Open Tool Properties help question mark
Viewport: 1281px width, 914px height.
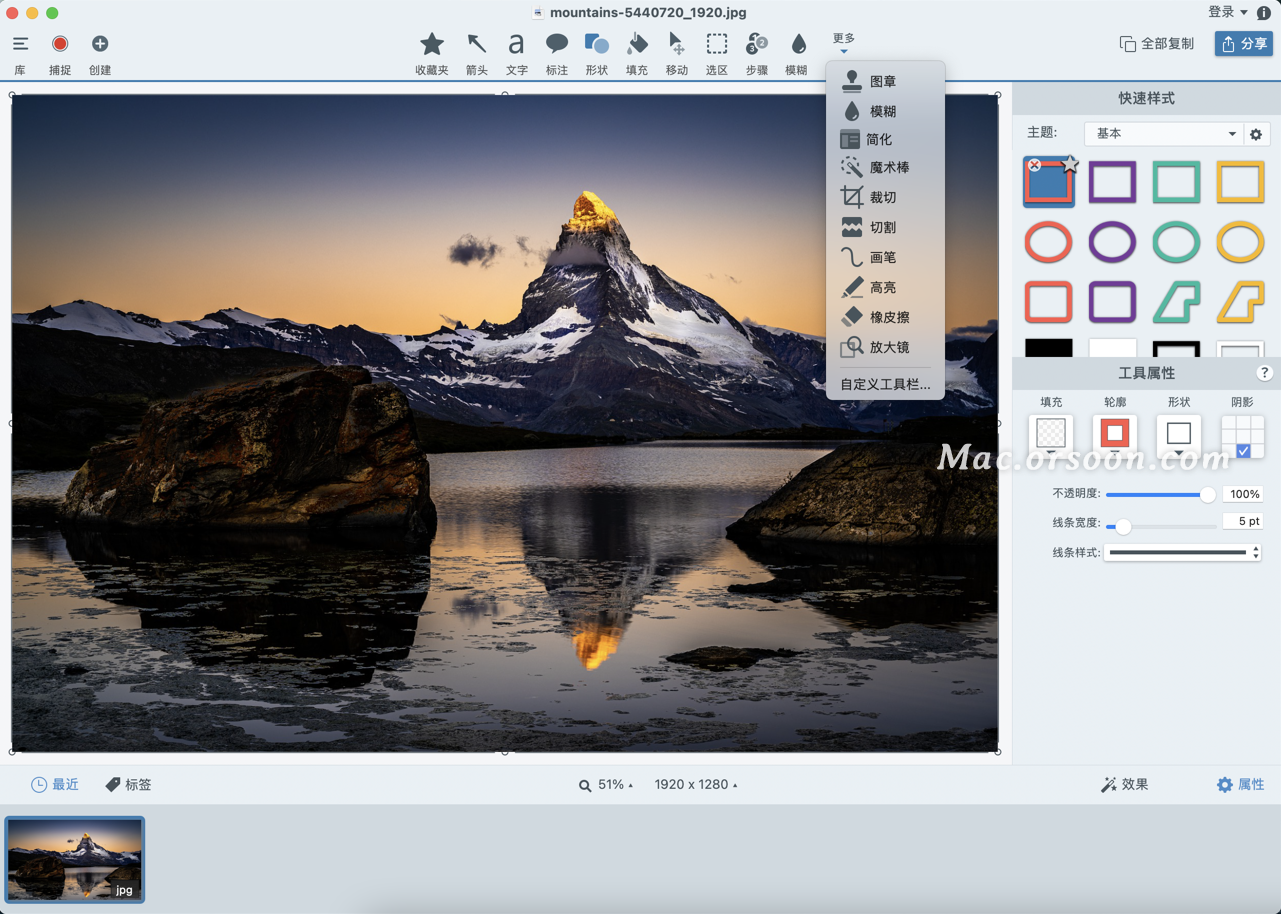[1264, 373]
